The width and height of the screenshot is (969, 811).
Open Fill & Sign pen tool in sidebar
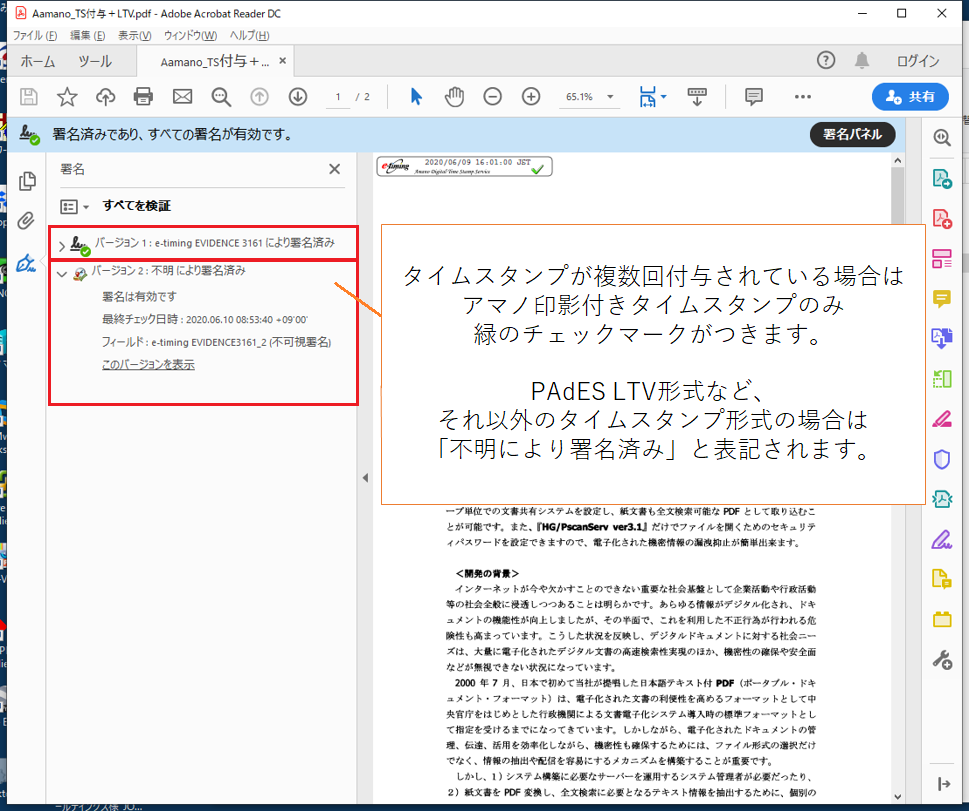(942, 540)
